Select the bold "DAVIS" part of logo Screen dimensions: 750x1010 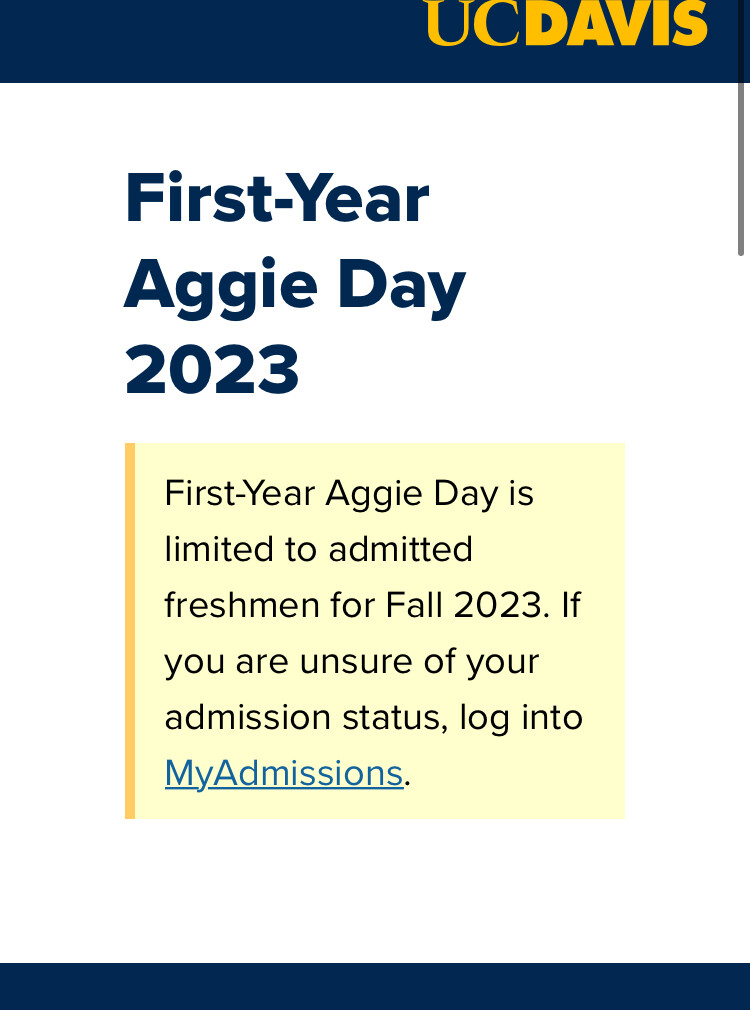pos(616,22)
